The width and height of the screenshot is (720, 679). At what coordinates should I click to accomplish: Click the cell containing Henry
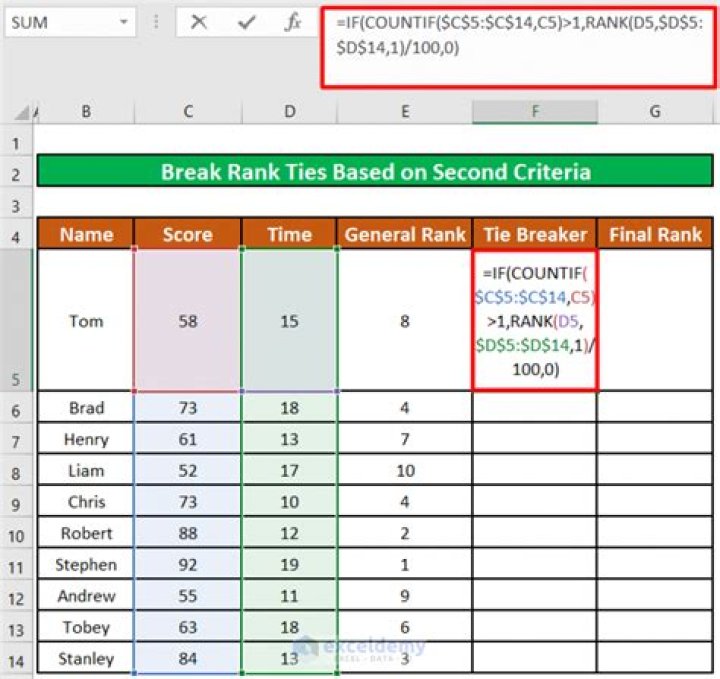point(86,439)
